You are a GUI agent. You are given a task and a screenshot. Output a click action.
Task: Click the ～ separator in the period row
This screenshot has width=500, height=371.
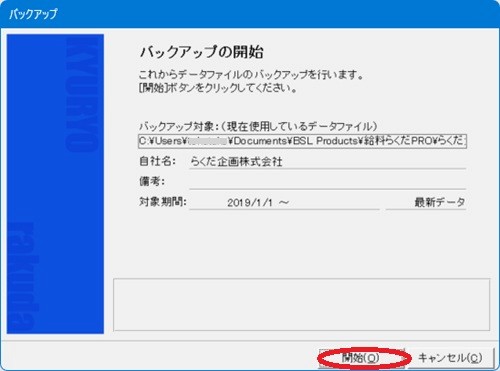284,203
